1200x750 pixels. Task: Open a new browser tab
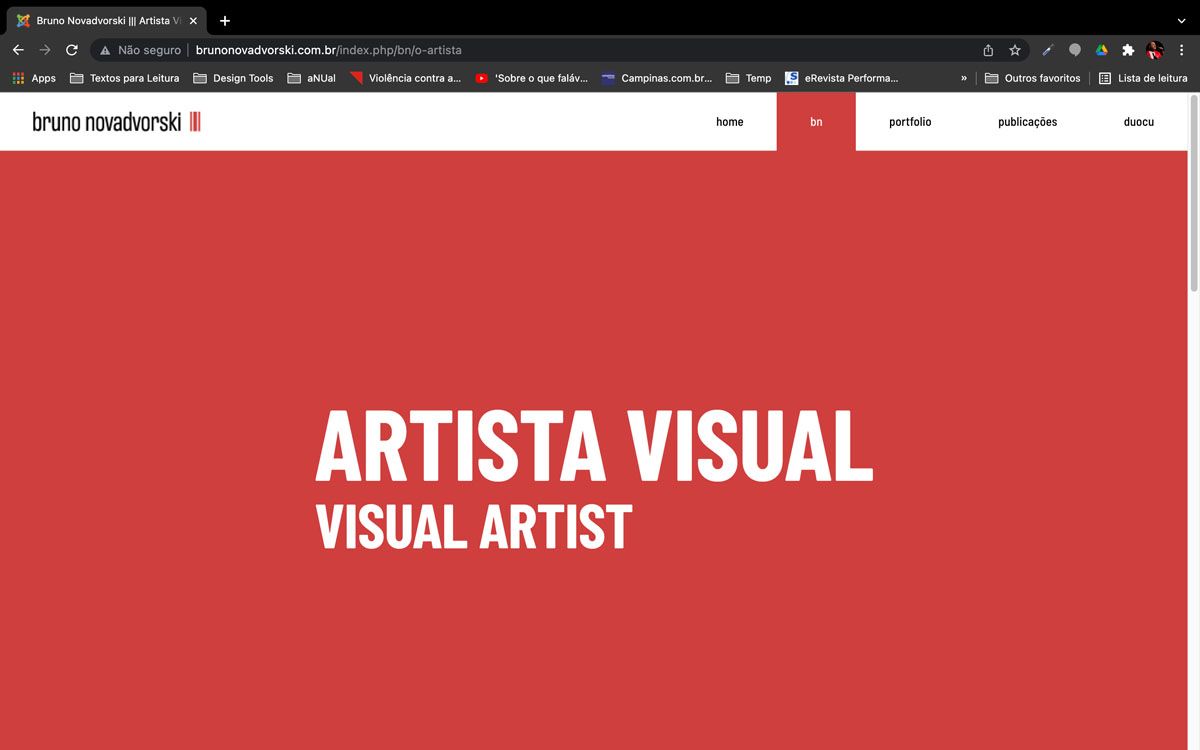click(225, 21)
